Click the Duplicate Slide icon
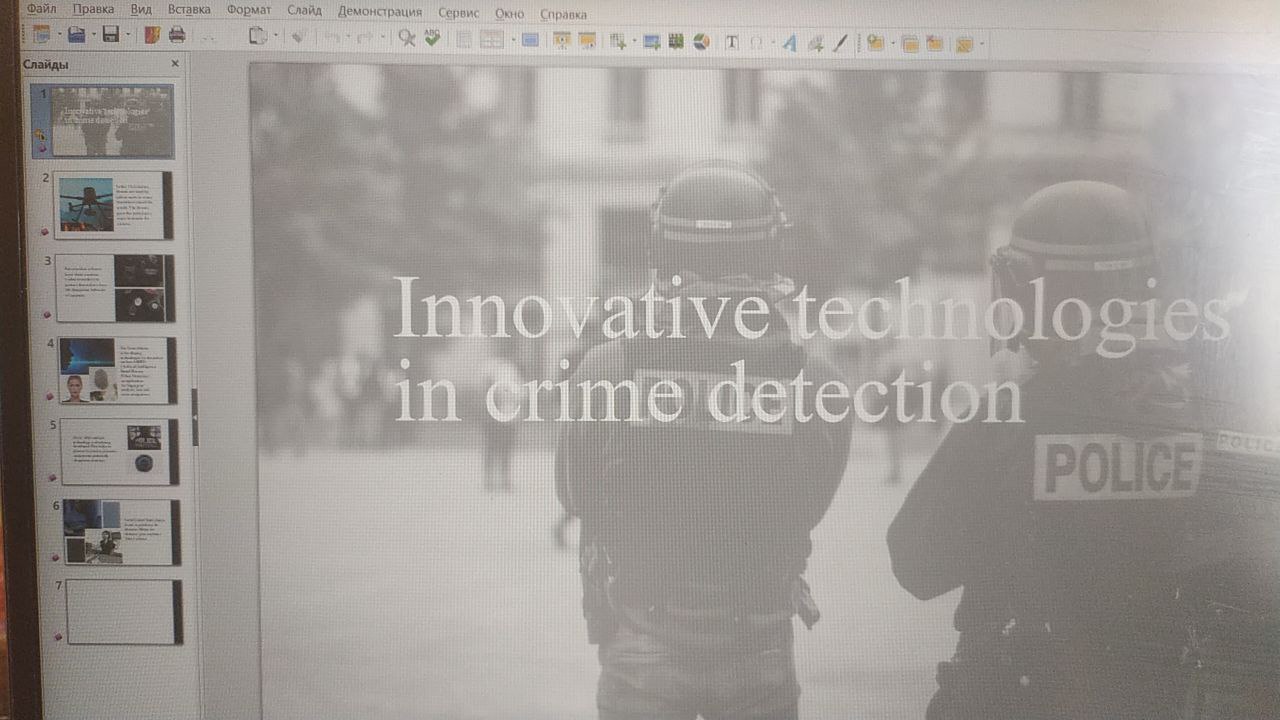1280x720 pixels. (x=910, y=43)
